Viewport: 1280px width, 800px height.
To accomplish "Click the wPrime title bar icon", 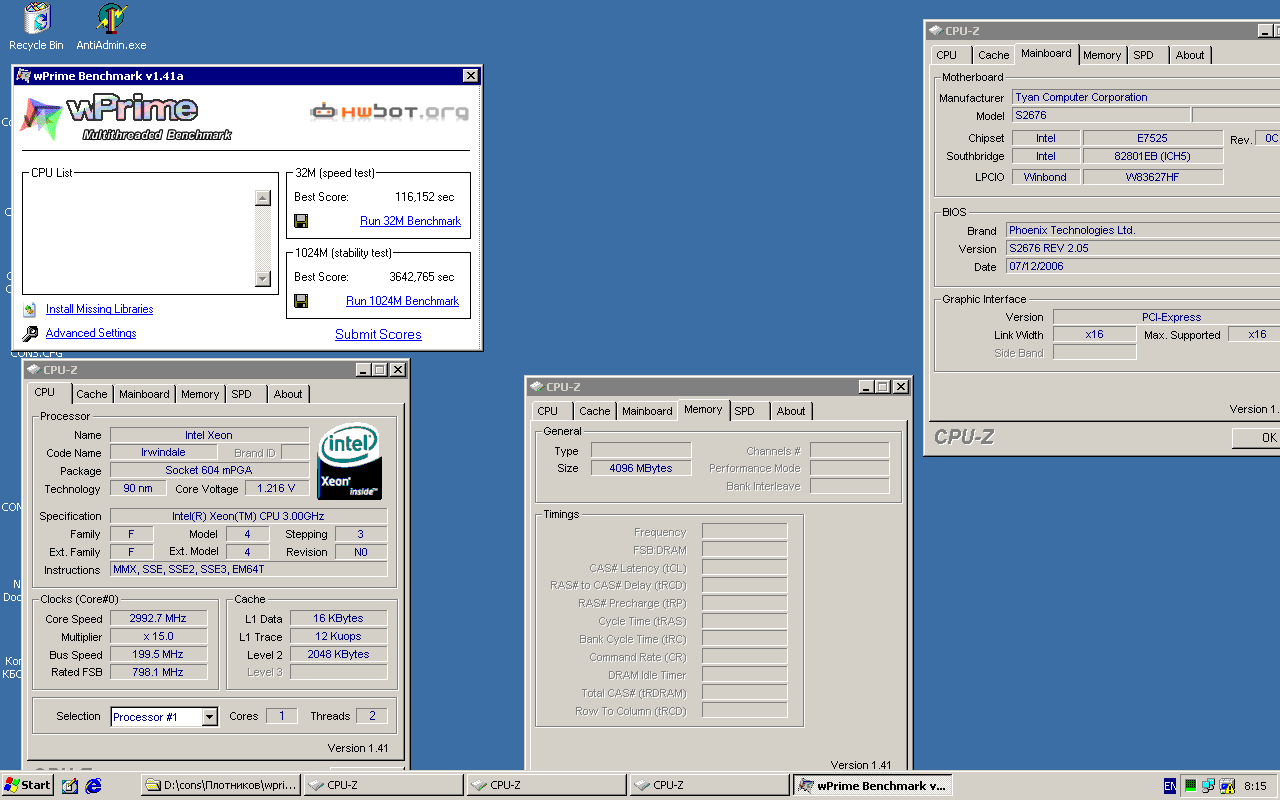I will pyautogui.click(x=24, y=76).
